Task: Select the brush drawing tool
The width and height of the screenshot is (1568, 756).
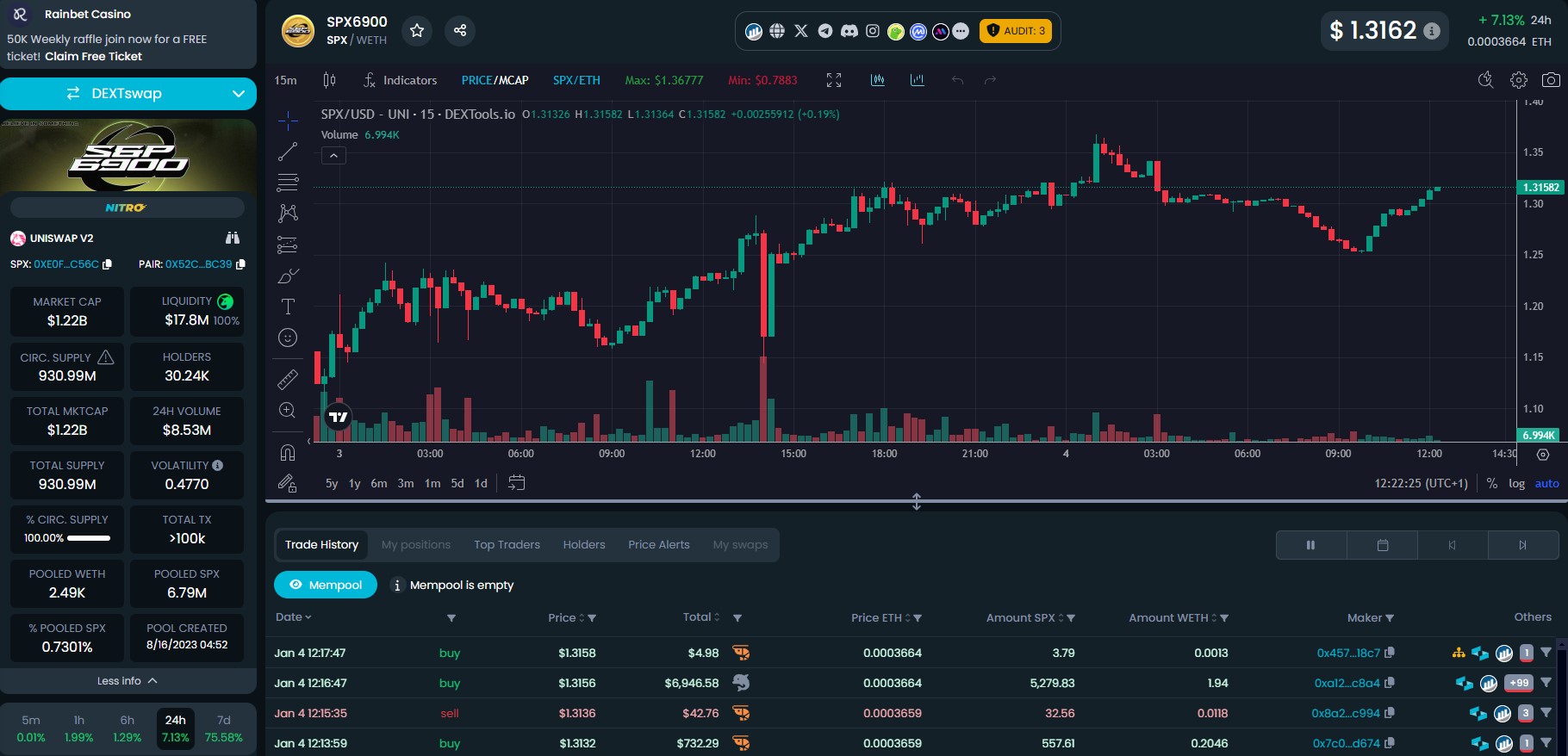Action: pyautogui.click(x=288, y=276)
